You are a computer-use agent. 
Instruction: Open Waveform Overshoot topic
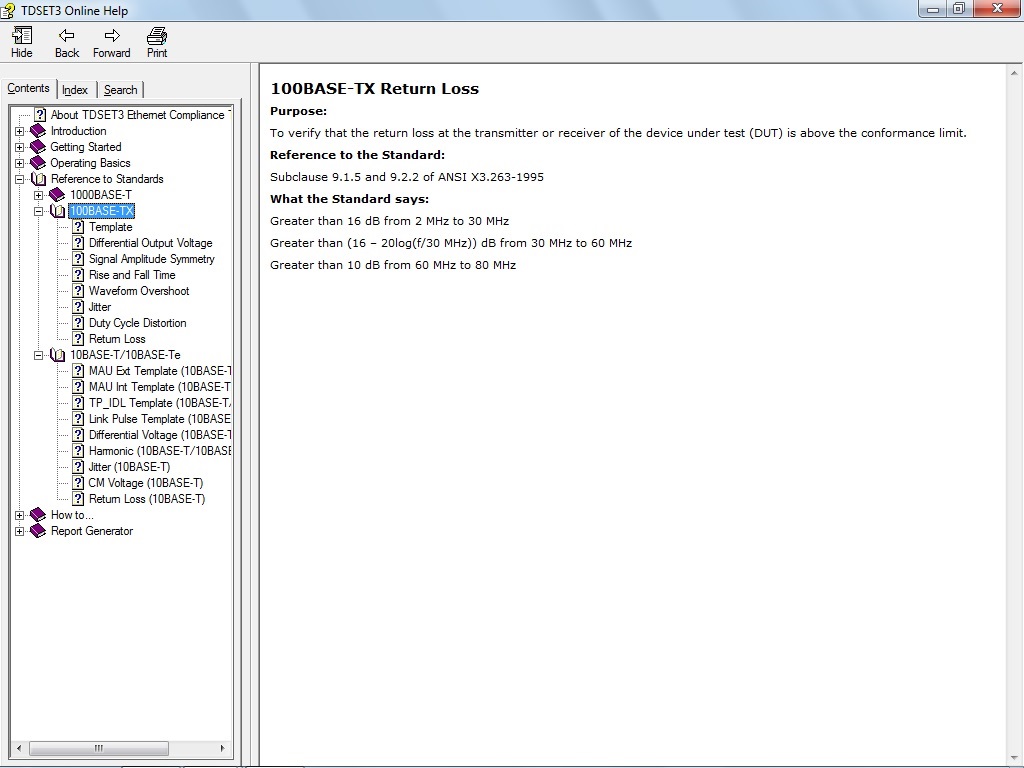(139, 291)
